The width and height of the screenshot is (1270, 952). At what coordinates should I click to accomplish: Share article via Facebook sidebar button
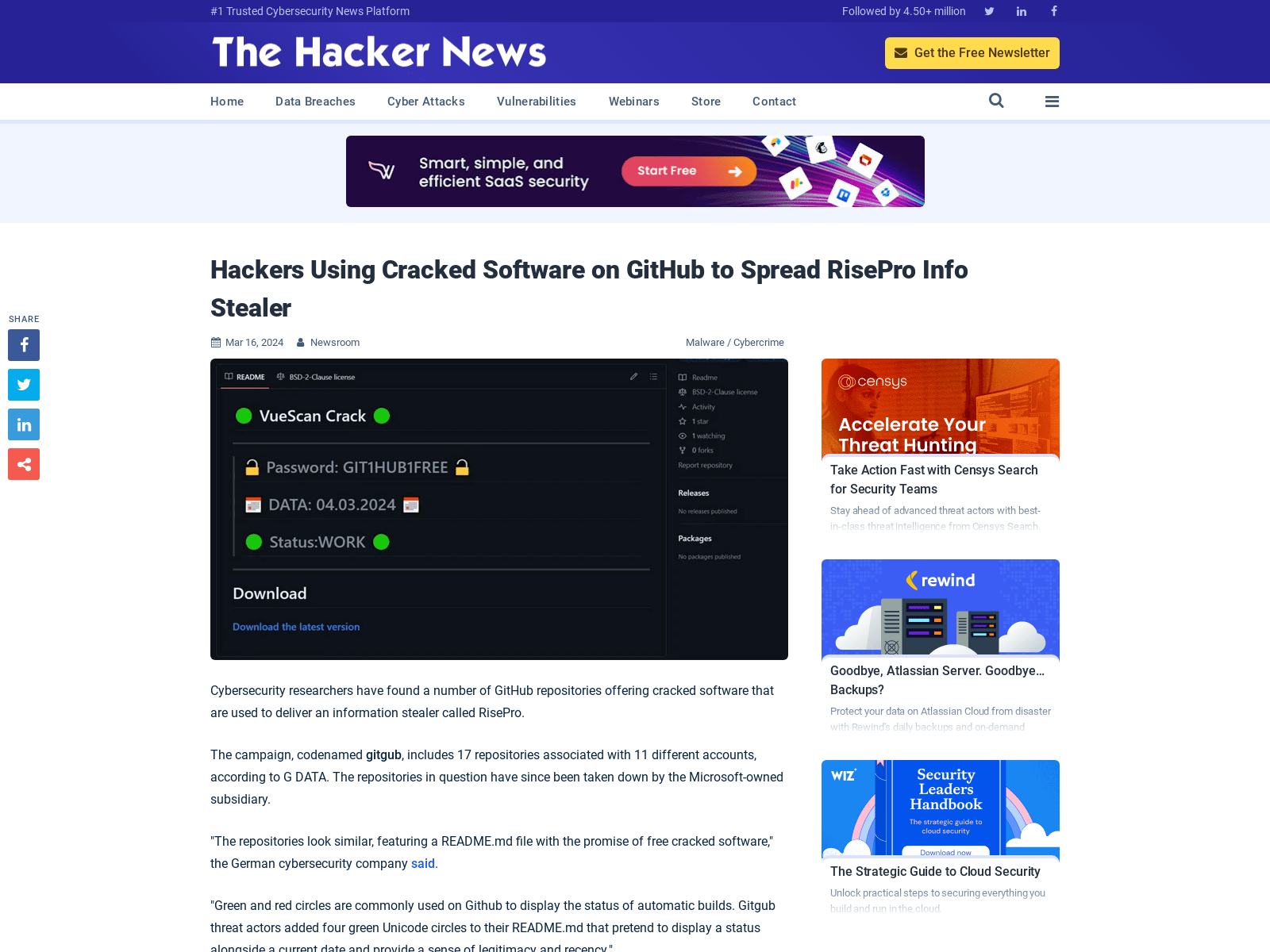click(24, 345)
